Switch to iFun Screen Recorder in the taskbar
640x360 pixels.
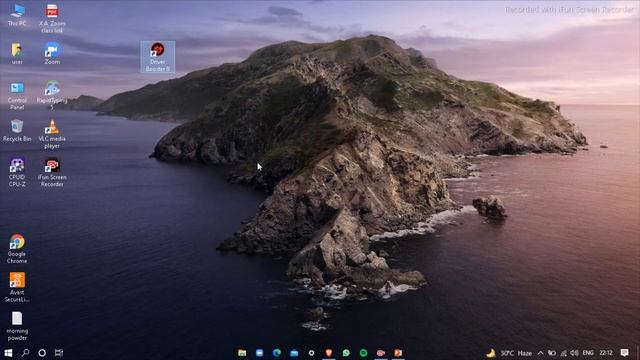(381, 353)
